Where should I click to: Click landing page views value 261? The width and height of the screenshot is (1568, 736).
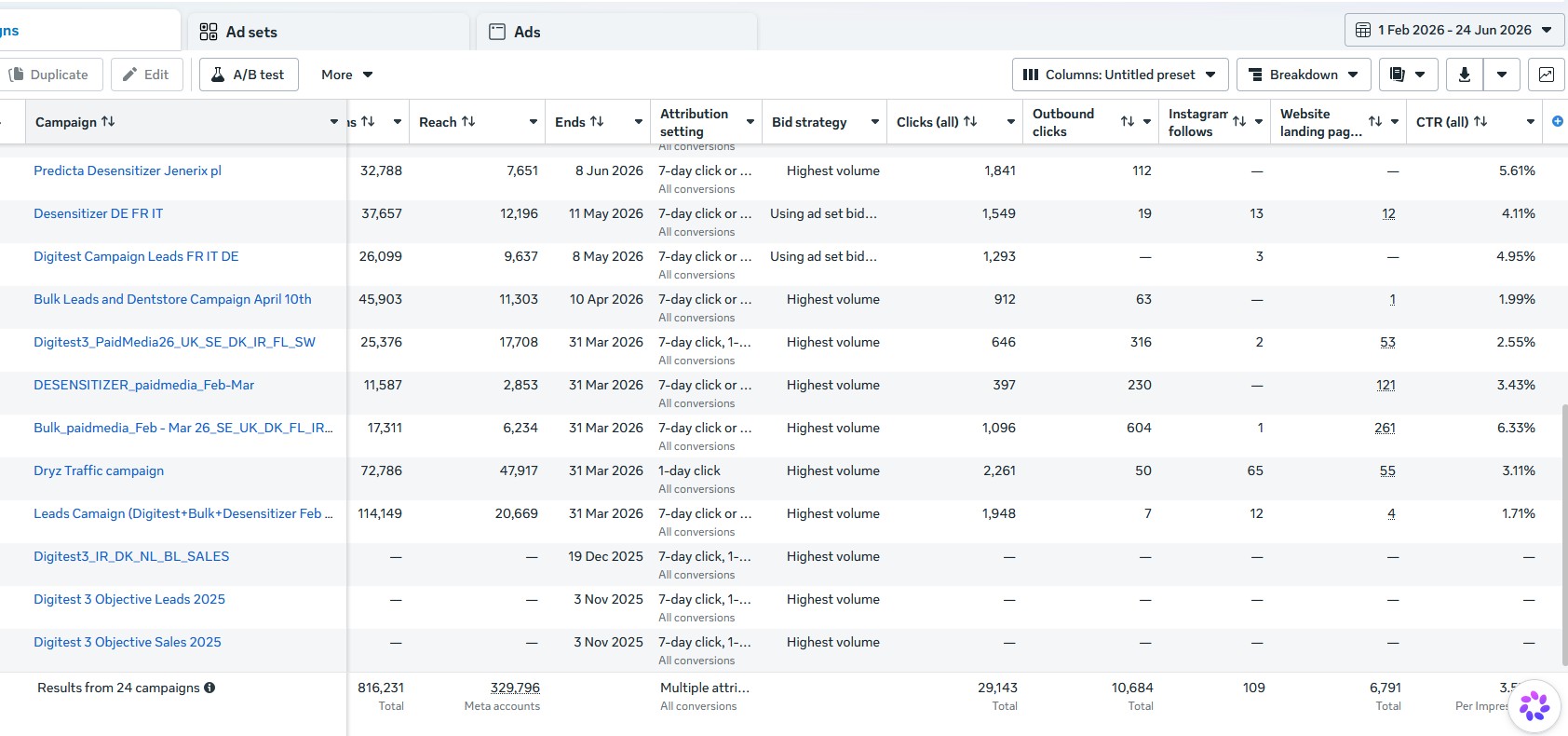tap(1385, 428)
